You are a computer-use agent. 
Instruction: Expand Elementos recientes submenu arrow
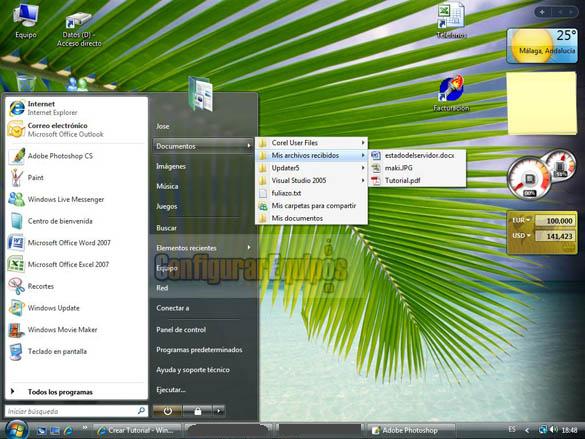[249, 247]
